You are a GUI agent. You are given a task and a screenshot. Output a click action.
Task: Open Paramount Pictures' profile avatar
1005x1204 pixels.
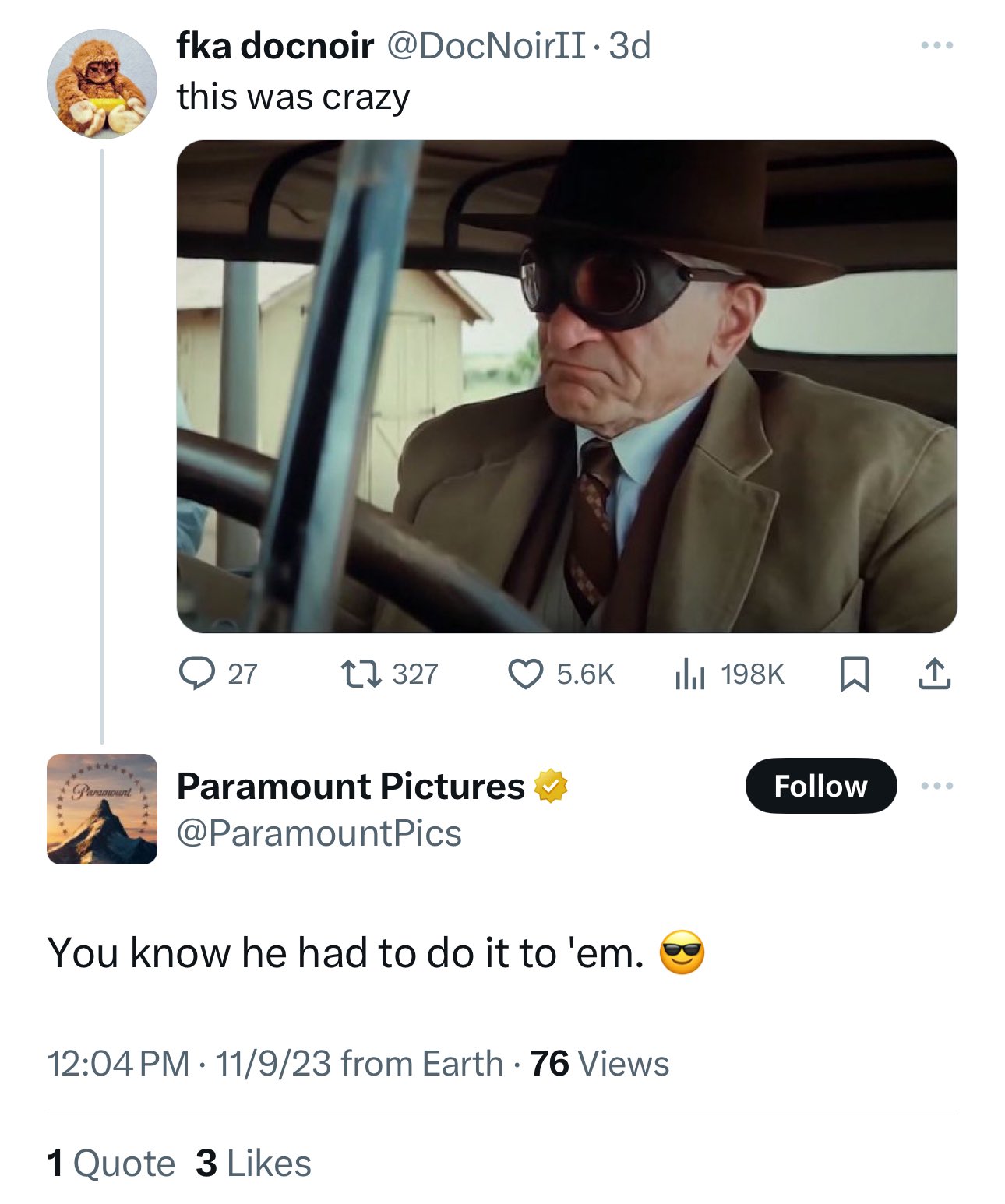pyautogui.click(x=102, y=809)
